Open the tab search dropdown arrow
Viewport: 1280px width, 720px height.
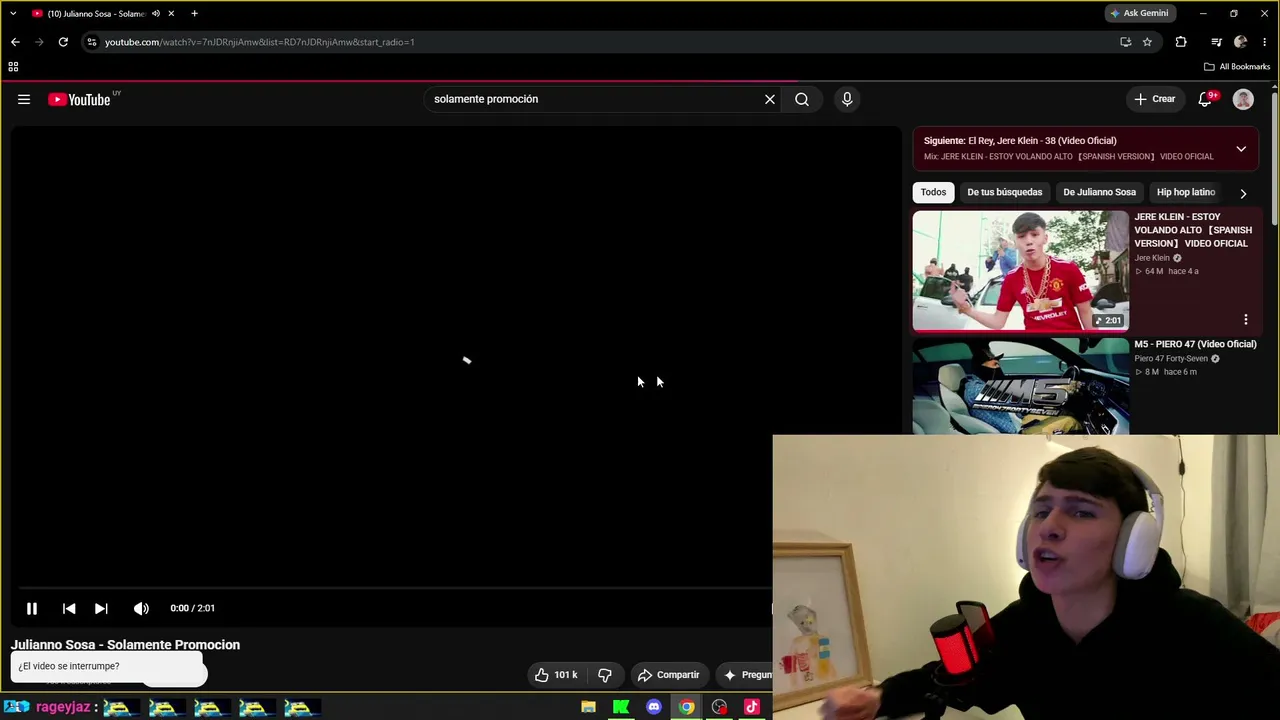pos(13,13)
